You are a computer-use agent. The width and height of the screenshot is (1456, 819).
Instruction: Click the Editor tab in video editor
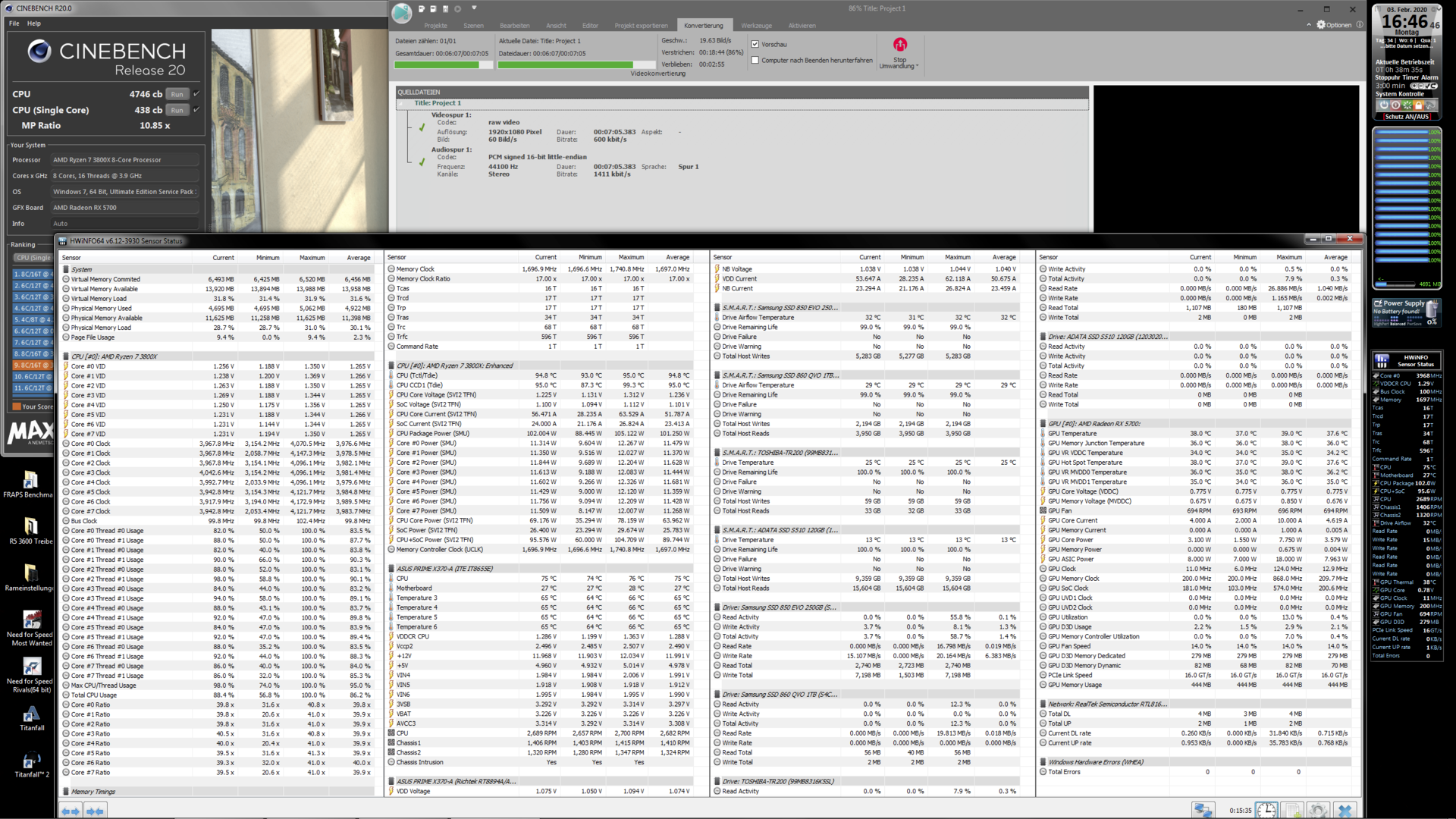(590, 26)
